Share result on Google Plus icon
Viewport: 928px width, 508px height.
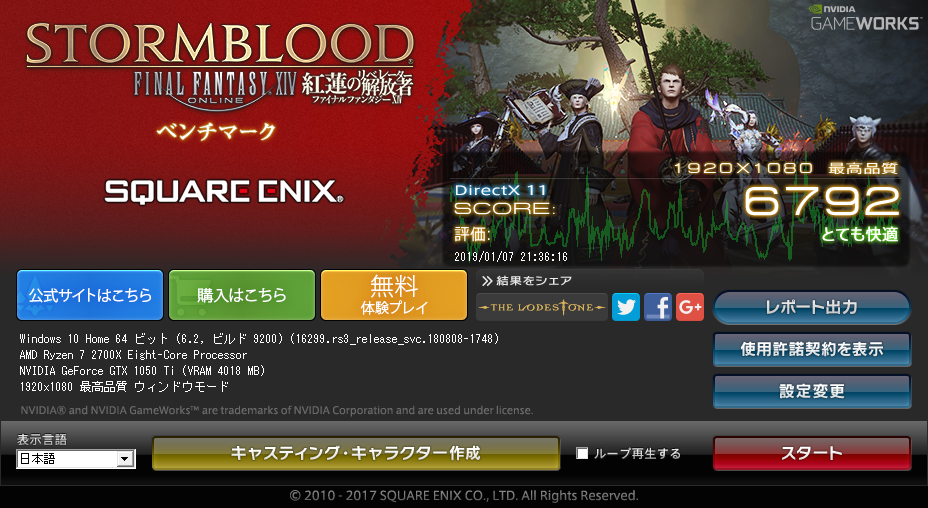tap(689, 307)
